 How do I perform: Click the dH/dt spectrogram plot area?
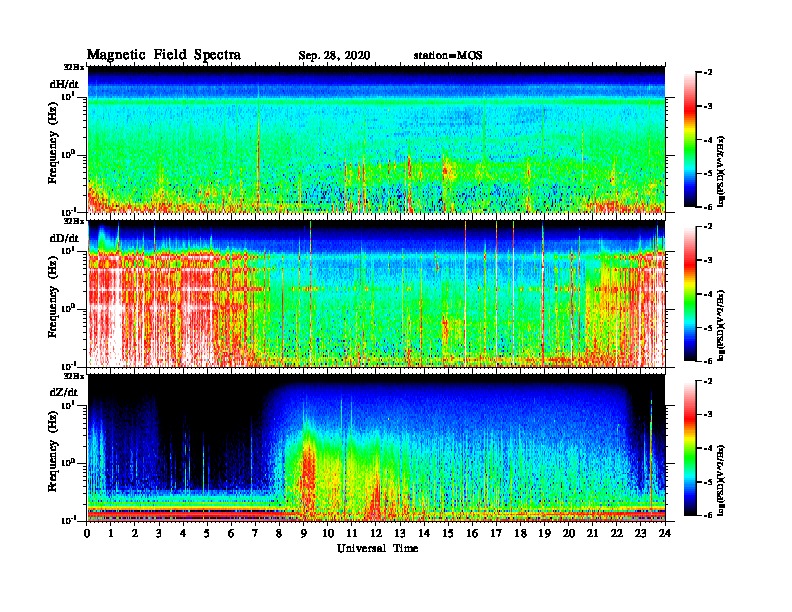376,139
